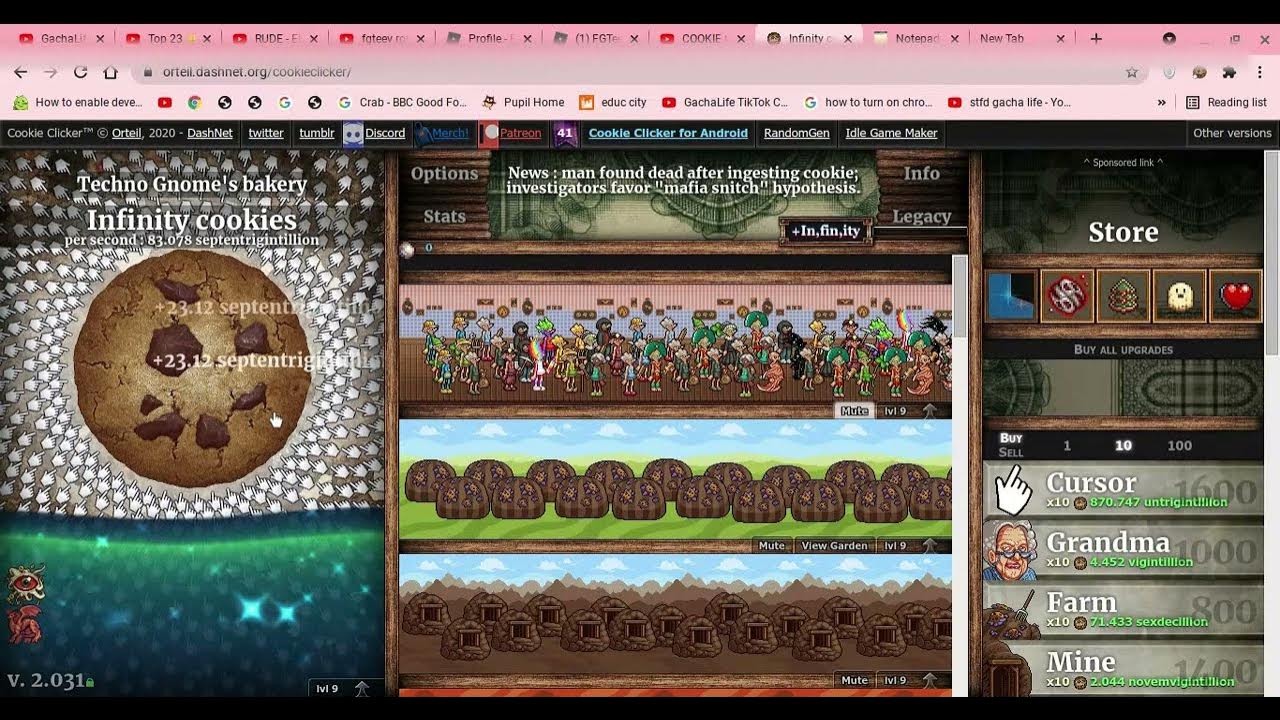Open the Idle Game Maker link
The height and width of the screenshot is (720, 1280).
(891, 133)
